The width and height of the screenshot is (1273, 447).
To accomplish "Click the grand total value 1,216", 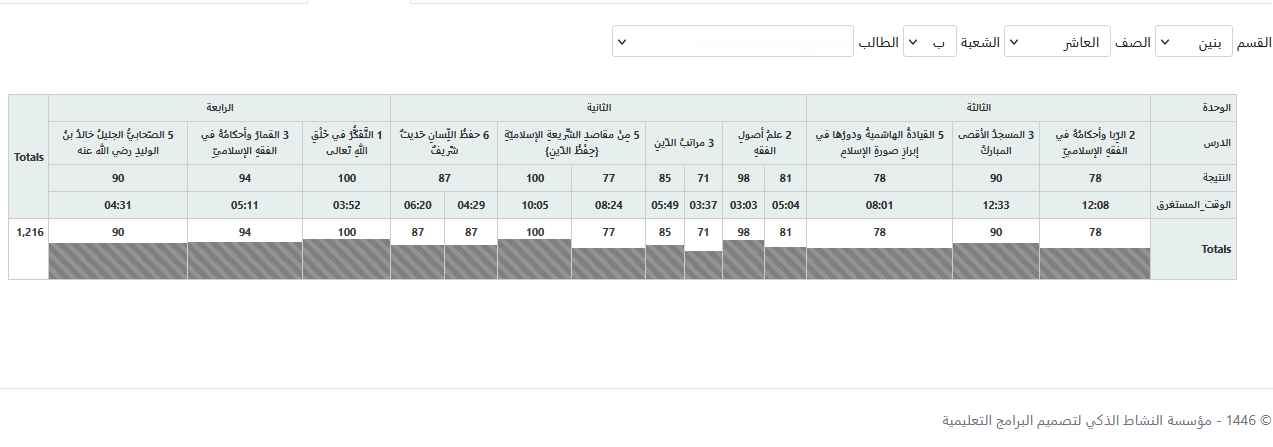I will pos(29,231).
